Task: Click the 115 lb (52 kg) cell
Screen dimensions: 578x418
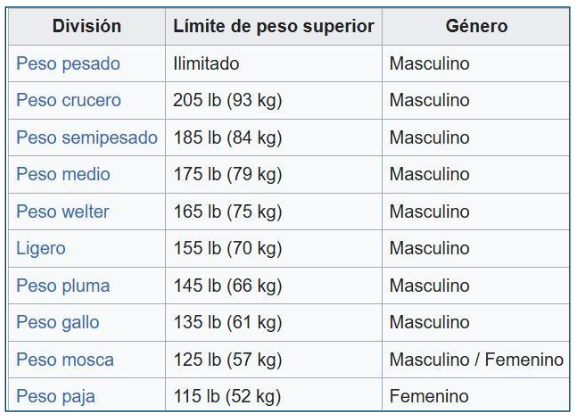Action: point(274,395)
